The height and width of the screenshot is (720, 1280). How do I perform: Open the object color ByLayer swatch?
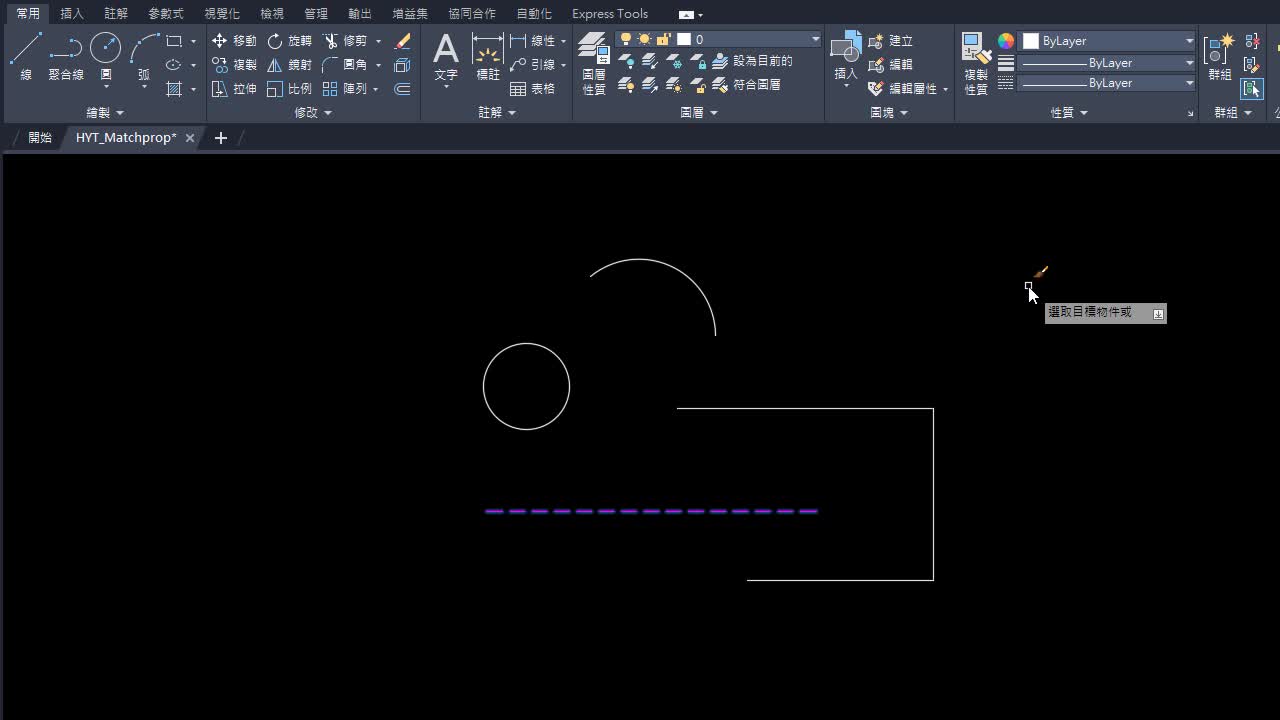point(1030,40)
